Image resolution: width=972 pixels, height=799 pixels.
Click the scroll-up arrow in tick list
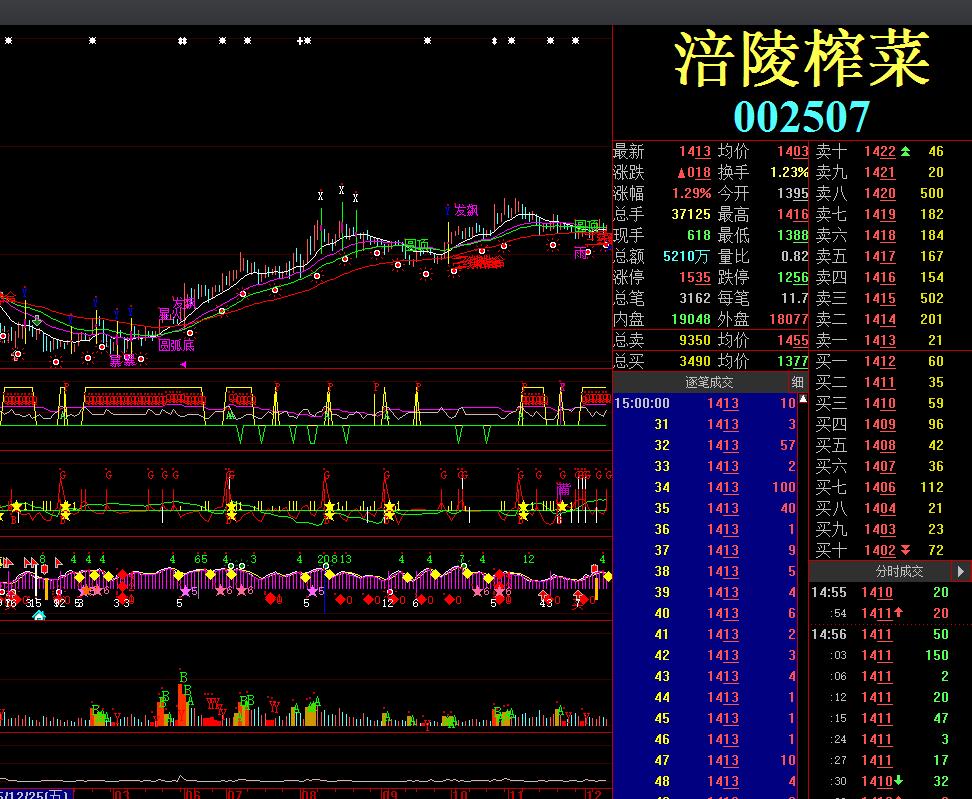pyautogui.click(x=802, y=400)
